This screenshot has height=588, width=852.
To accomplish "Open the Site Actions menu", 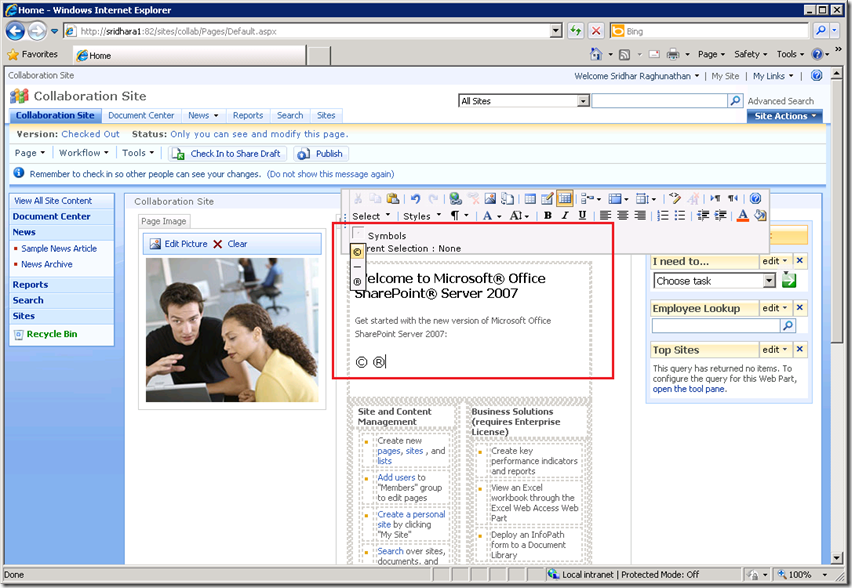I will pyautogui.click(x=784, y=116).
